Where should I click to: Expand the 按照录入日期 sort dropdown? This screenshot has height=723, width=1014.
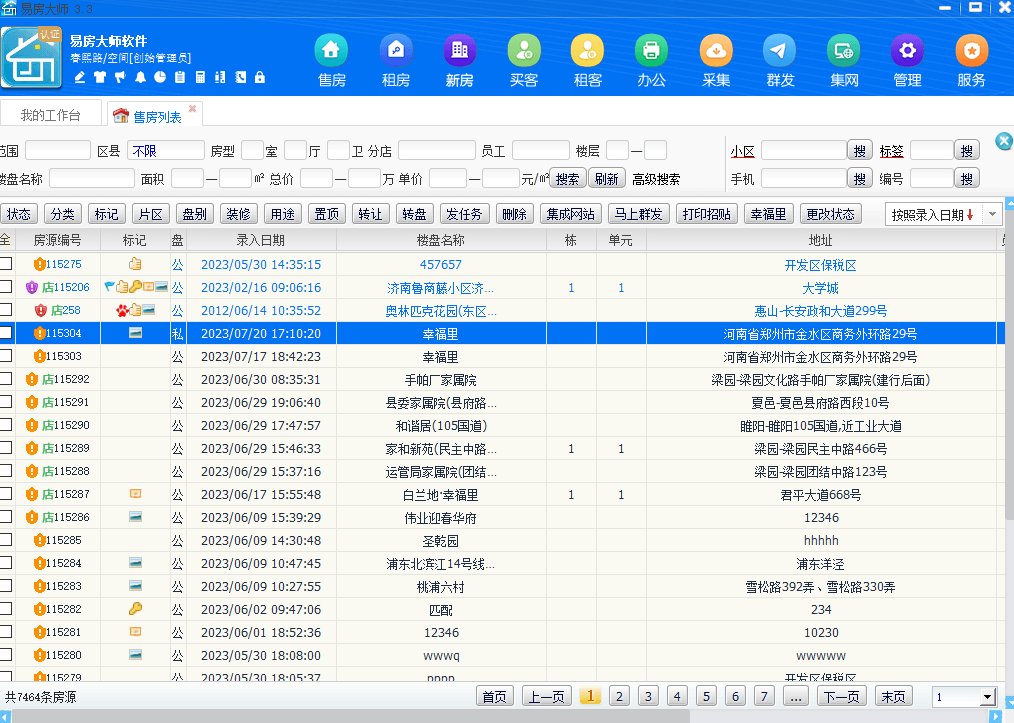pos(992,214)
